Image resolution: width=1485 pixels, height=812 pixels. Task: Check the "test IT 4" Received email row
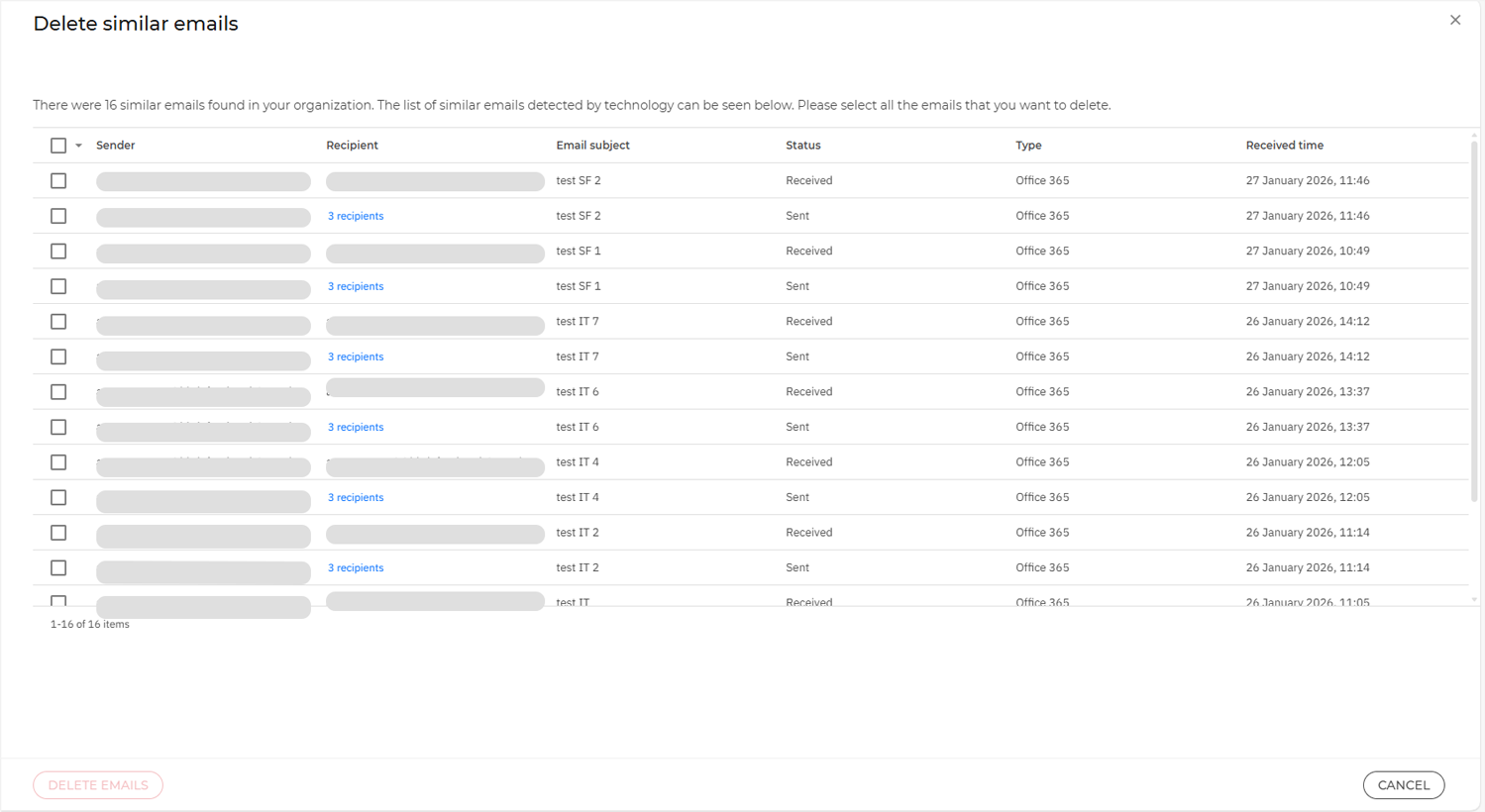(x=58, y=461)
